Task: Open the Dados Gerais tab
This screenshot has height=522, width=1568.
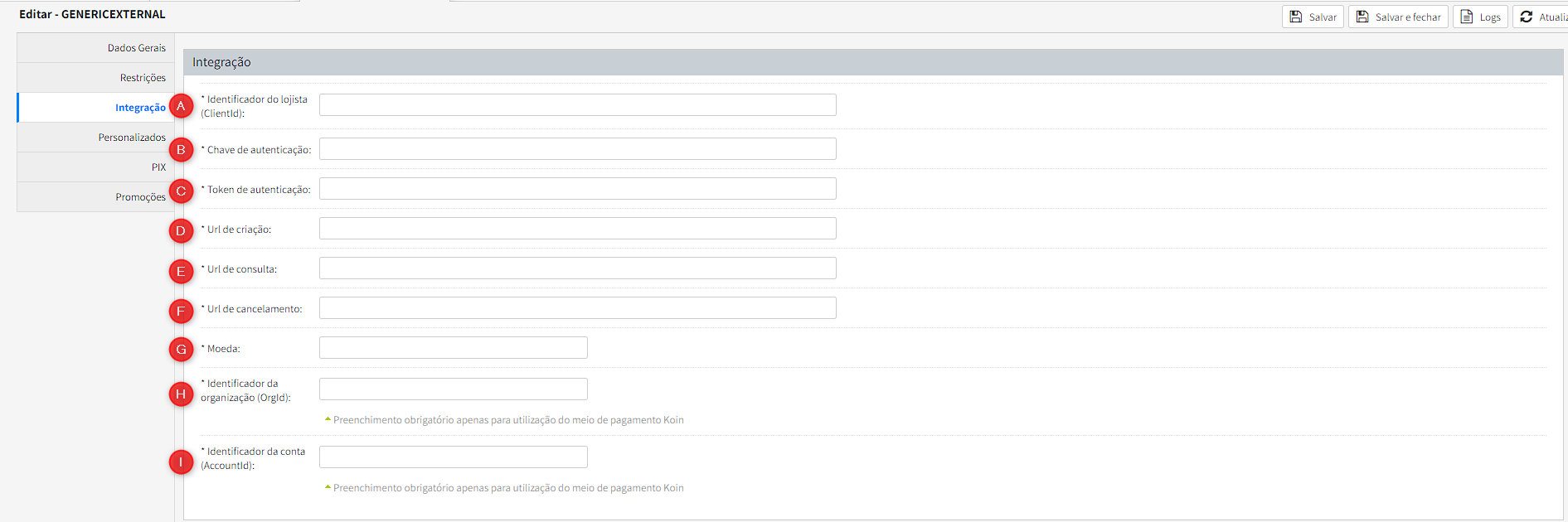Action: click(136, 48)
